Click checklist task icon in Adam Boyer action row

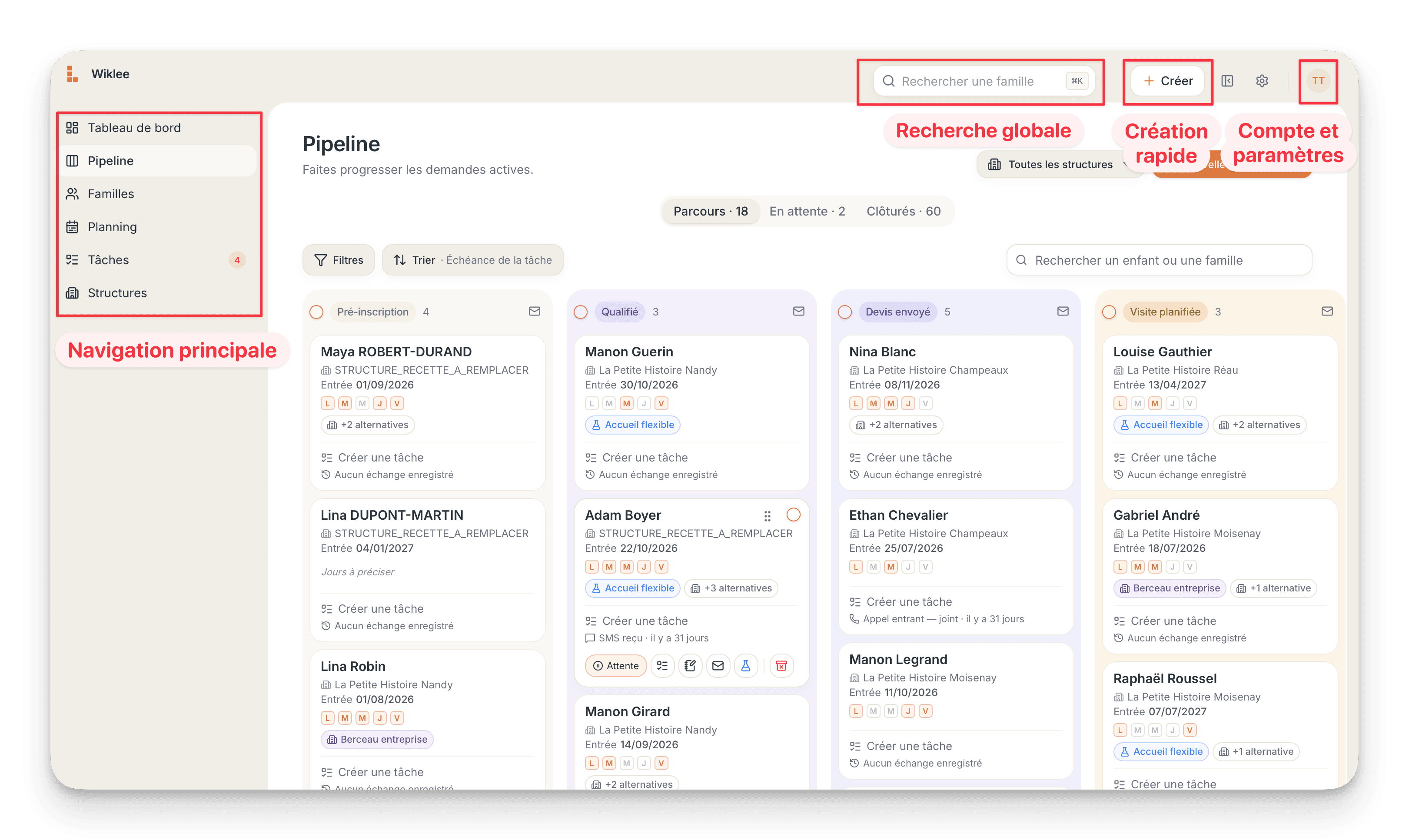pos(662,666)
